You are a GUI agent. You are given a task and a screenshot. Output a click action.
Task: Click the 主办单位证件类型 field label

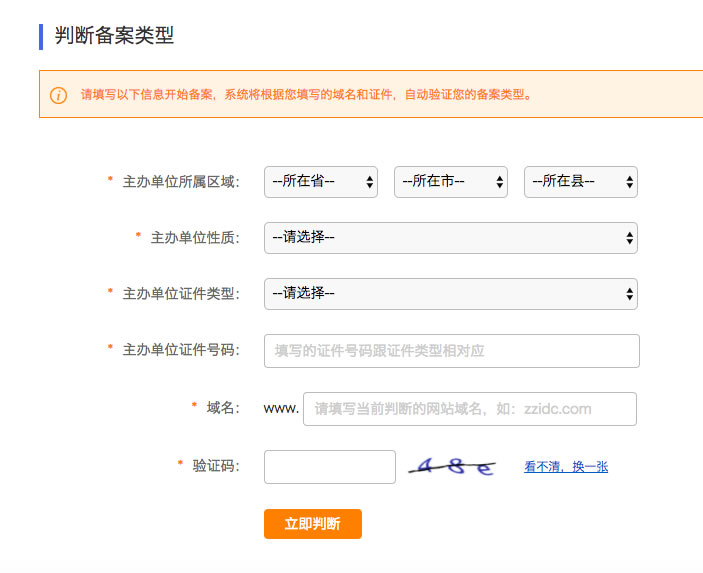pyautogui.click(x=180, y=294)
